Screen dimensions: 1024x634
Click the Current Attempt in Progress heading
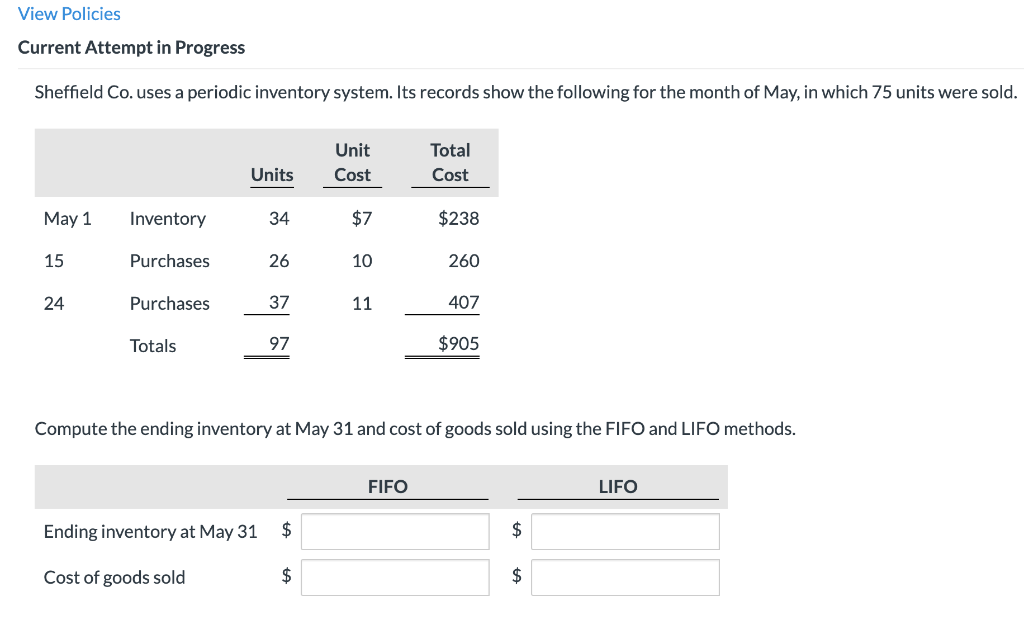[x=131, y=48]
